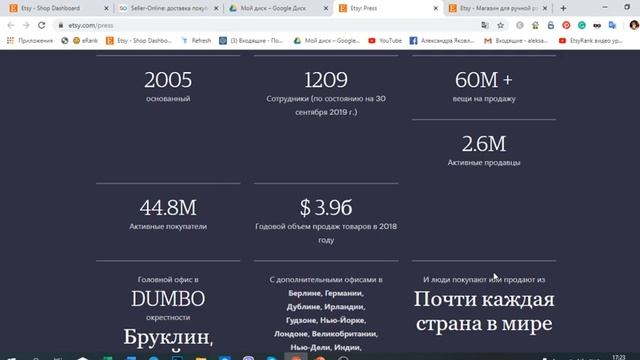Open a new browser tab
Image resolution: width=640 pixels, height=360 pixels.
point(563,8)
